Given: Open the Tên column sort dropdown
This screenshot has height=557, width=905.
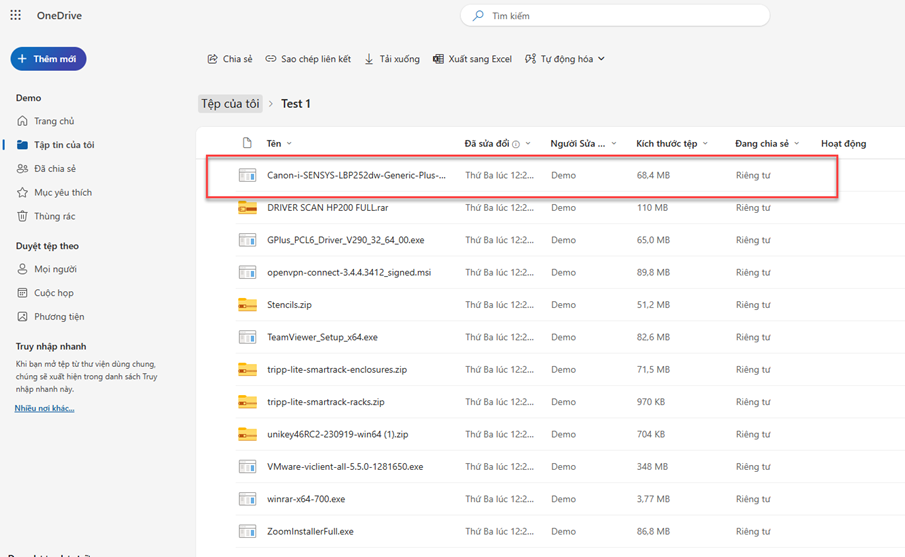Looking at the screenshot, I should [289, 144].
